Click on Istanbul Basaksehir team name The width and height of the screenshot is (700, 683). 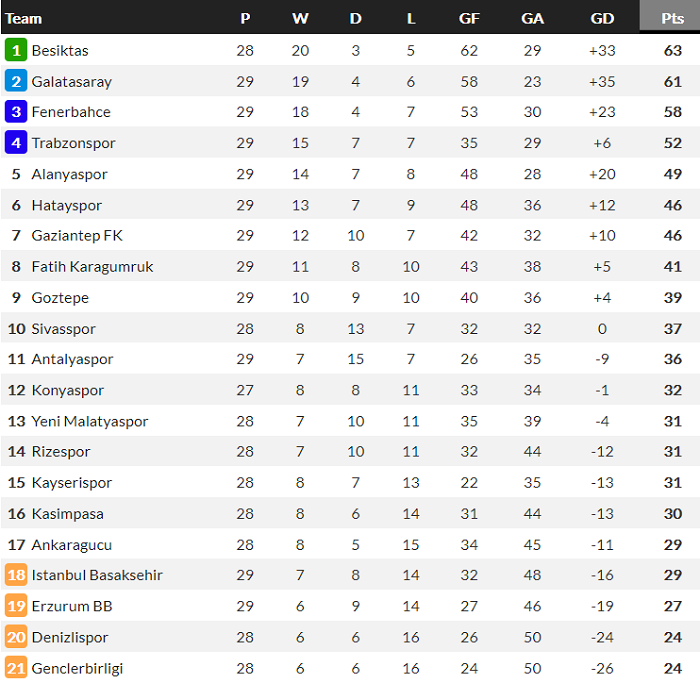coord(97,575)
